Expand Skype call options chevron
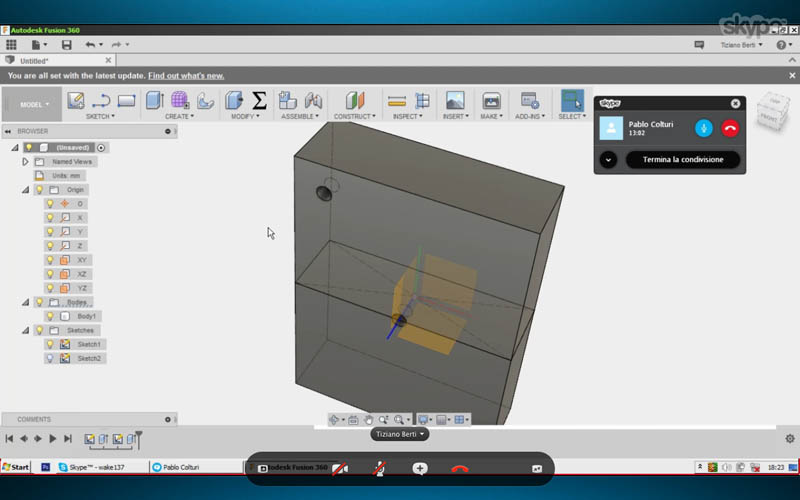Viewport: 800px width, 500px height. click(x=608, y=160)
